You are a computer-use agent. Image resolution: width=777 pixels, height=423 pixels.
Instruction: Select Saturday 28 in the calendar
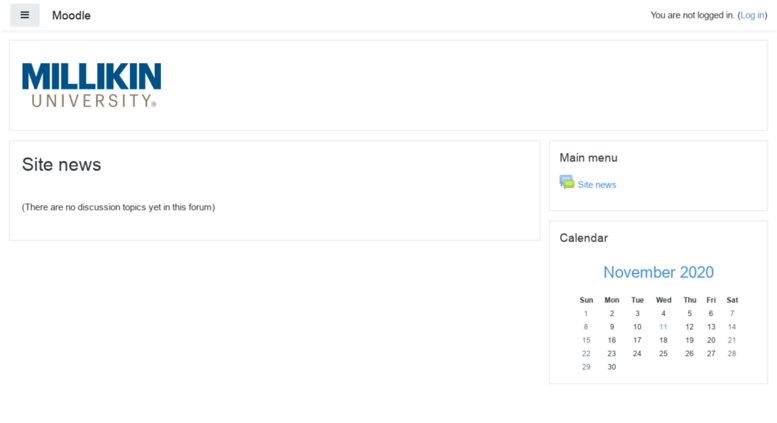(x=732, y=354)
